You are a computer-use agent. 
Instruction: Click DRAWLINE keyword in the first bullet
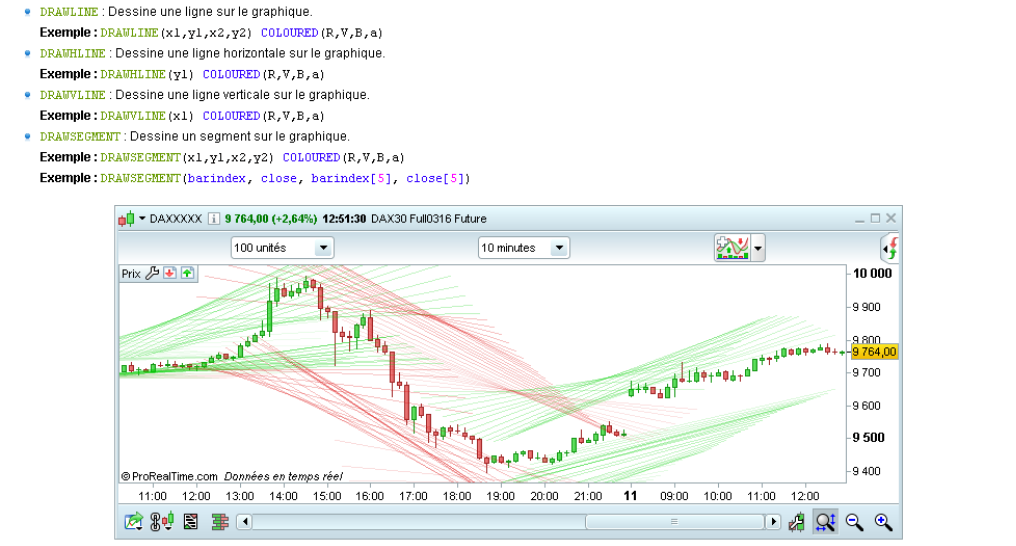[x=69, y=12]
